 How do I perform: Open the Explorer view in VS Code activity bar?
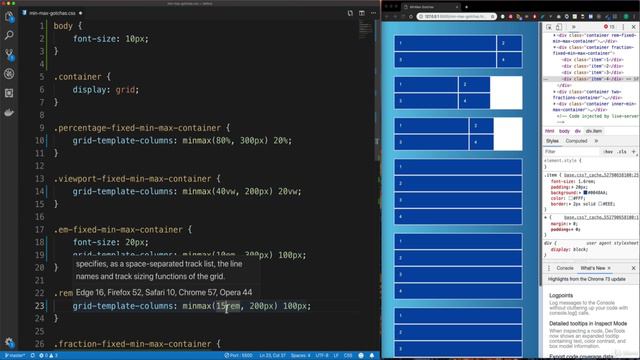tap(9, 16)
